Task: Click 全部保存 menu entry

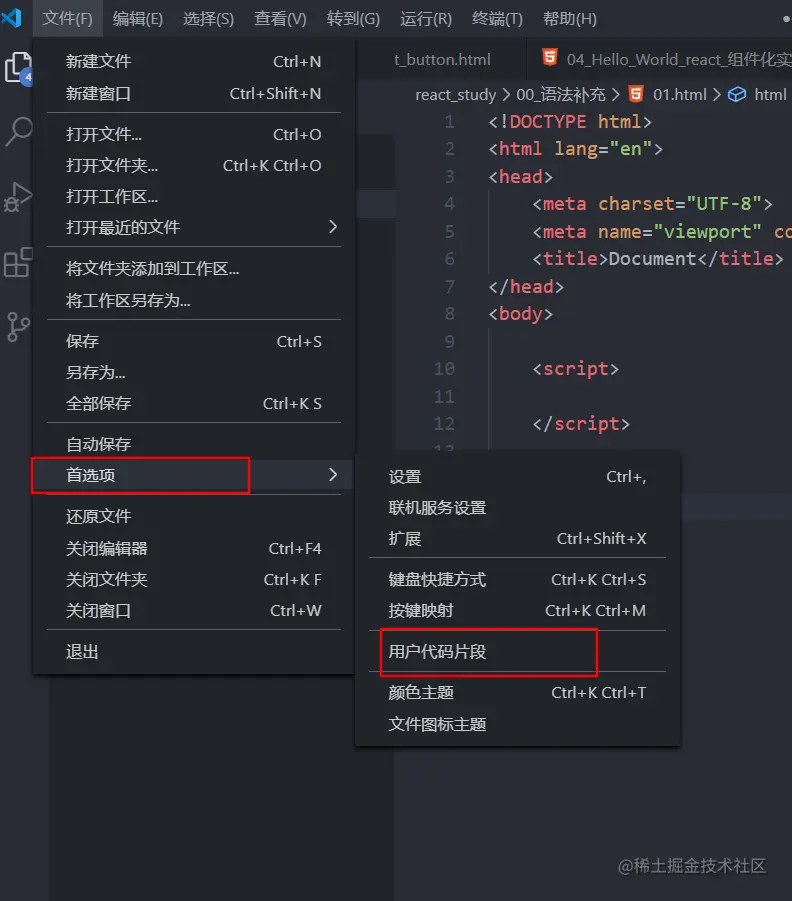Action: click(x=194, y=403)
